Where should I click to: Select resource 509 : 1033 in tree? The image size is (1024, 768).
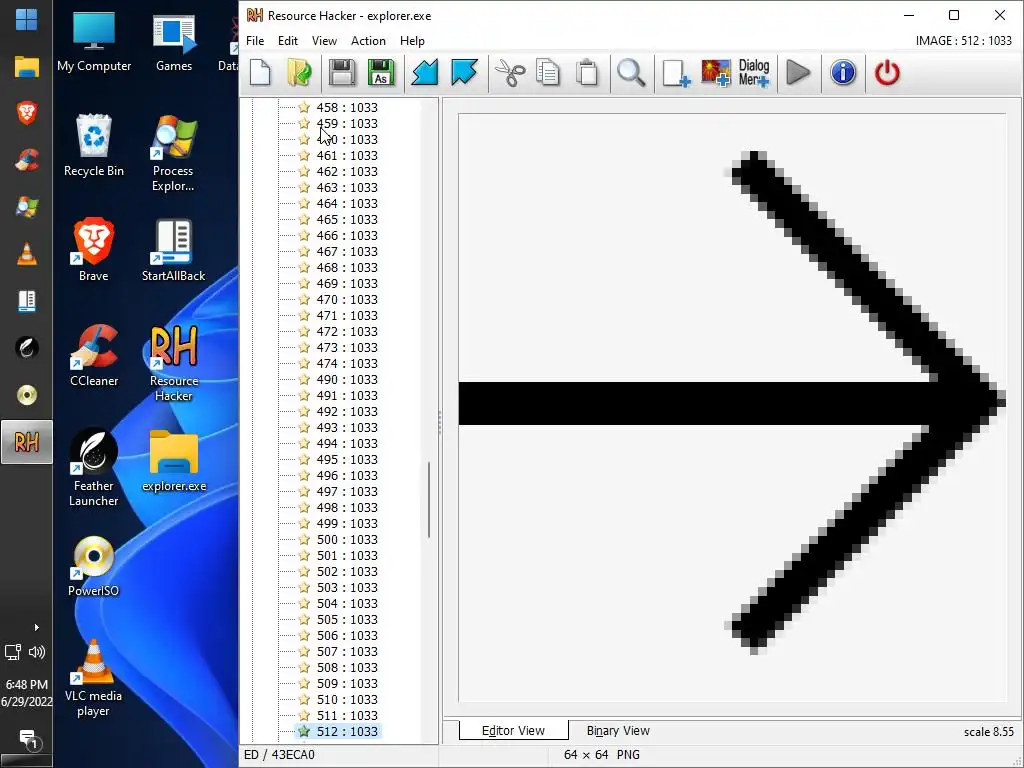click(x=347, y=683)
